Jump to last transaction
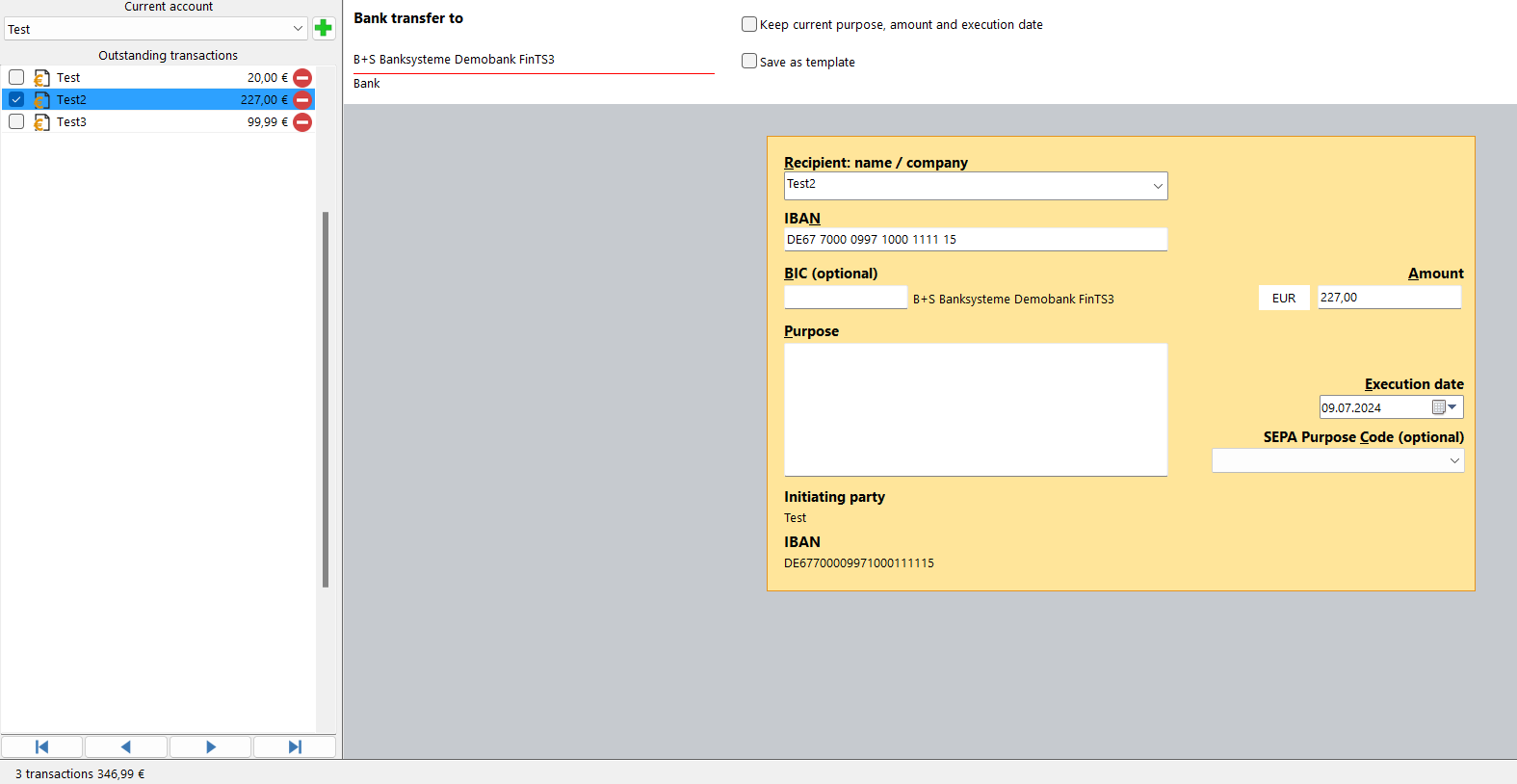 [295, 746]
